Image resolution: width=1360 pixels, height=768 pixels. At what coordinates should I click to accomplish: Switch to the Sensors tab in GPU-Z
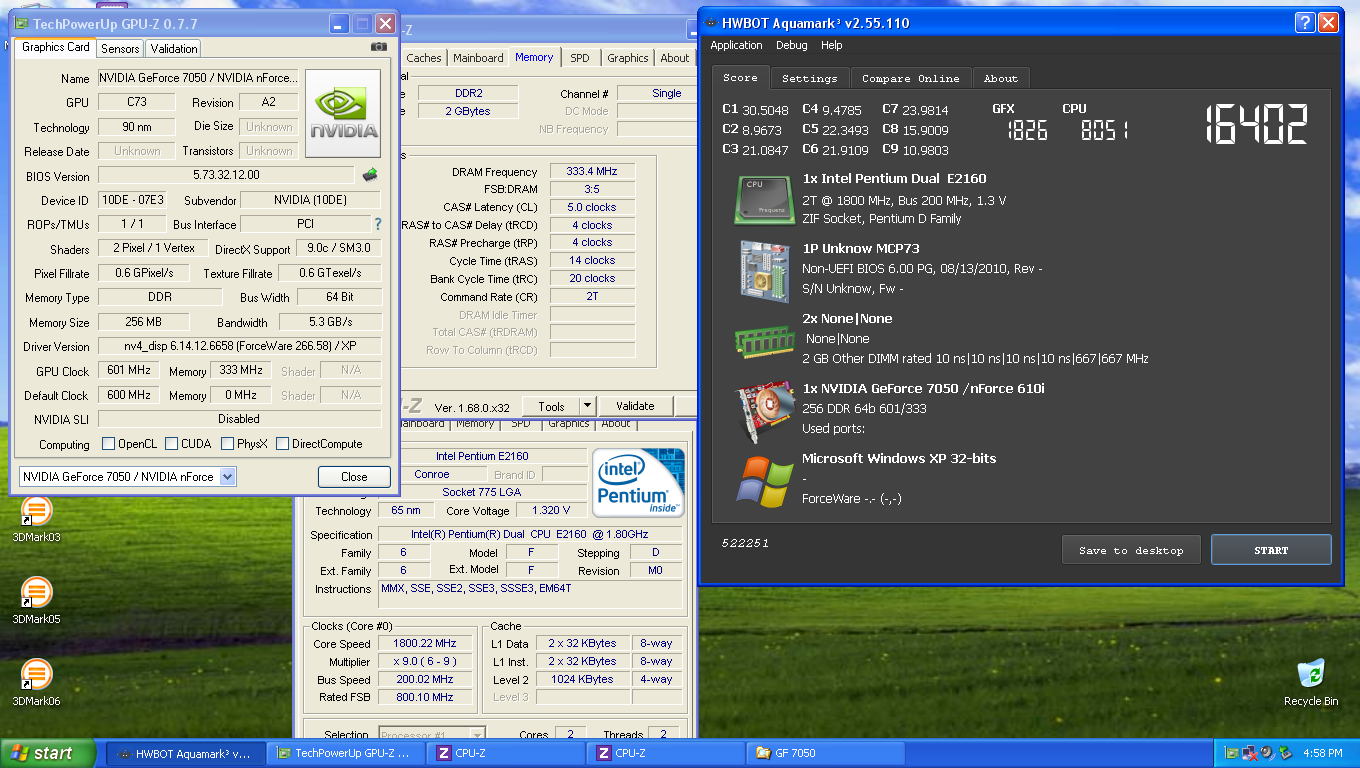click(120, 48)
